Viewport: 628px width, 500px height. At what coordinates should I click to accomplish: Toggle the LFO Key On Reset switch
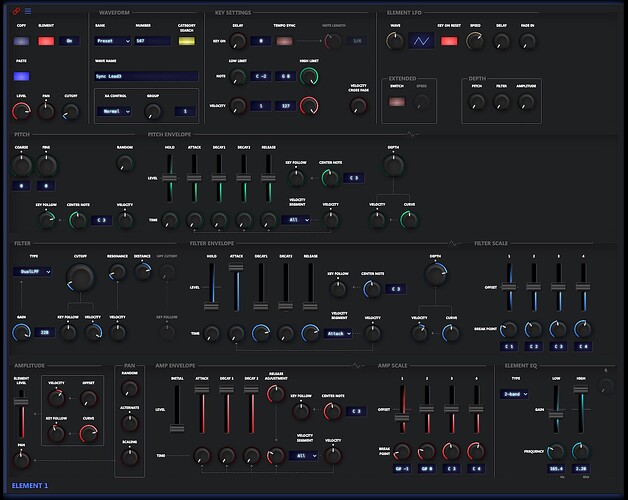[449, 41]
